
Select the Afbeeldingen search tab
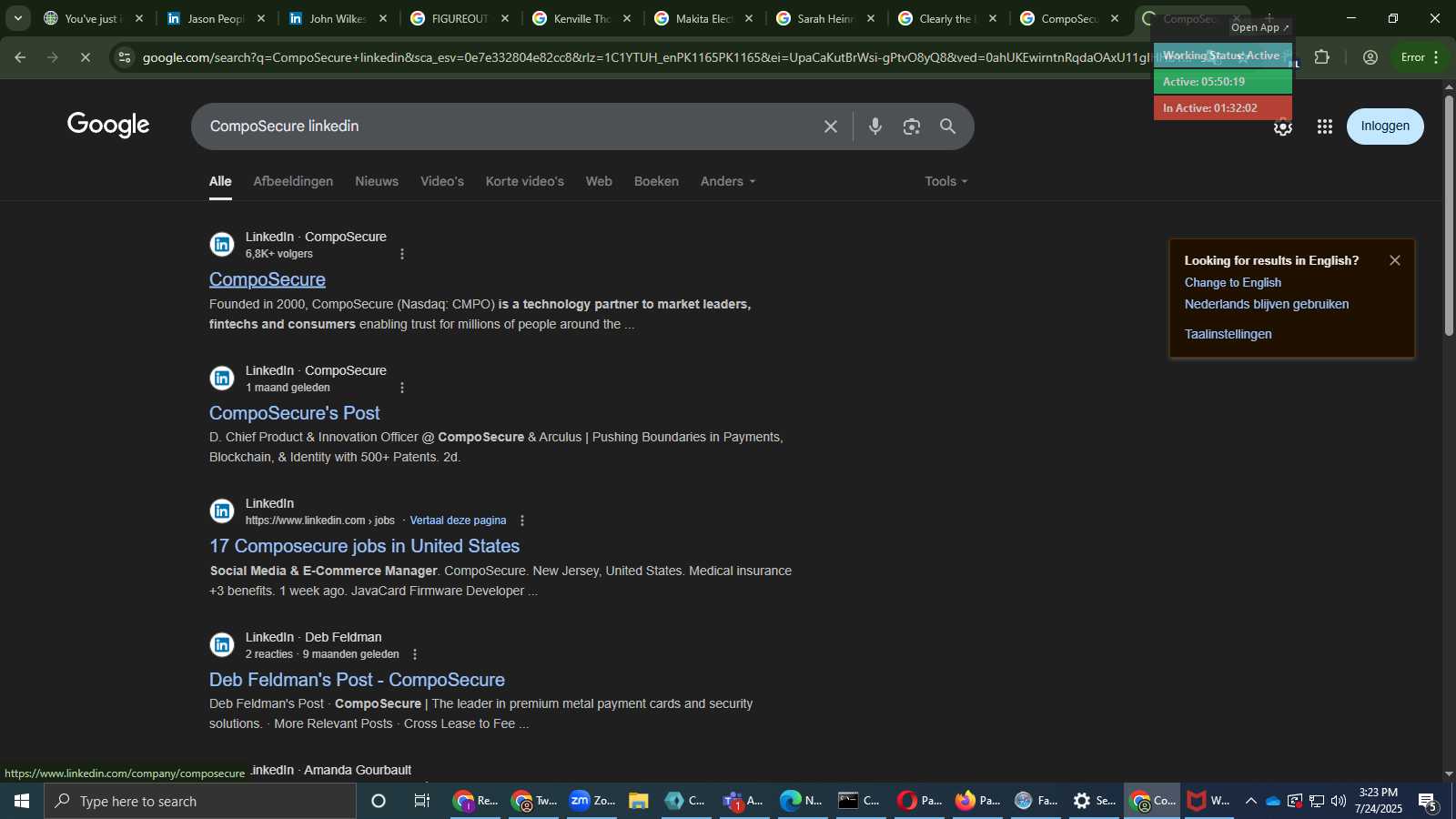point(293,181)
